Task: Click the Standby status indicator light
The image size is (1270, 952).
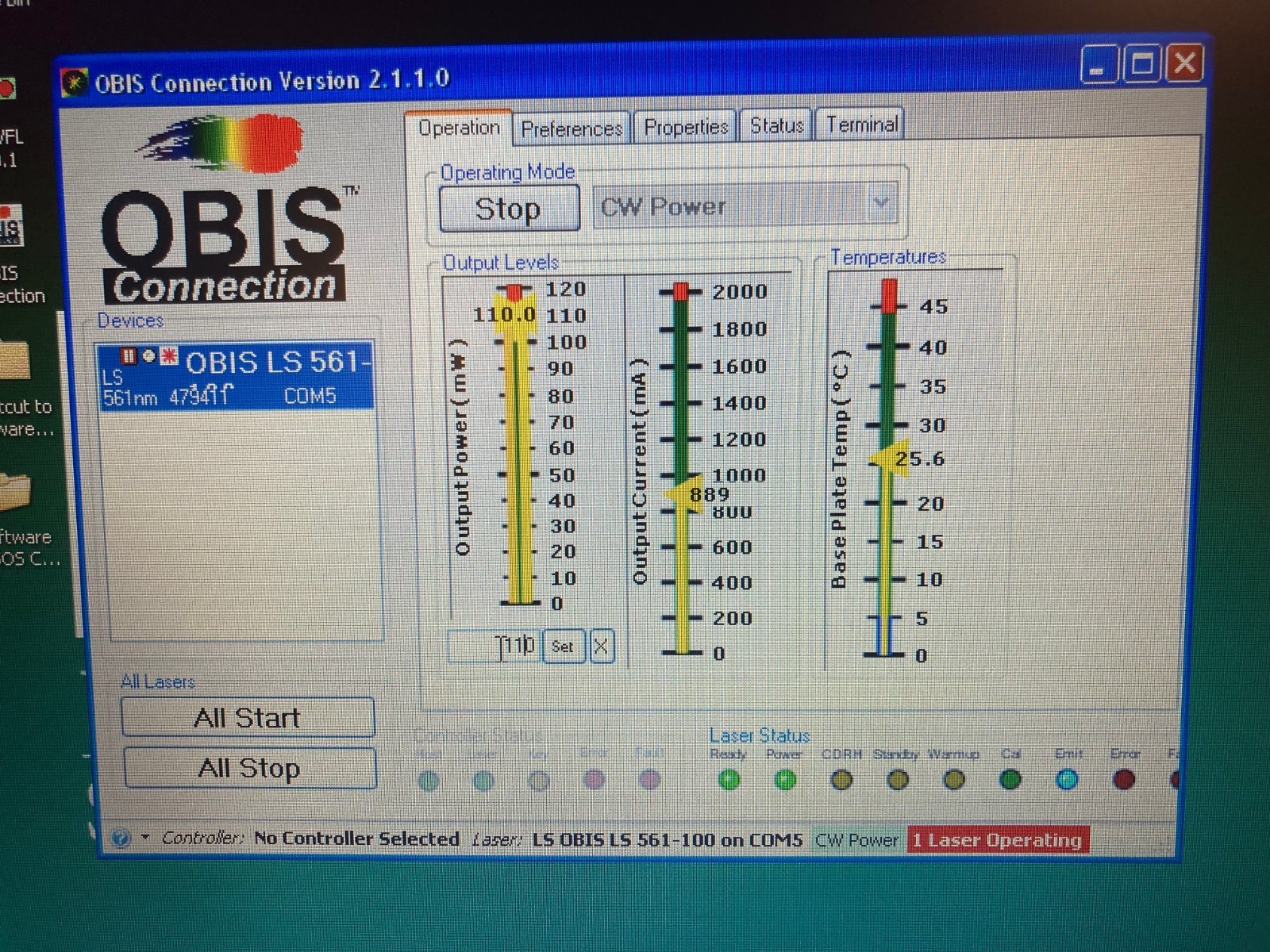Action: [x=898, y=781]
